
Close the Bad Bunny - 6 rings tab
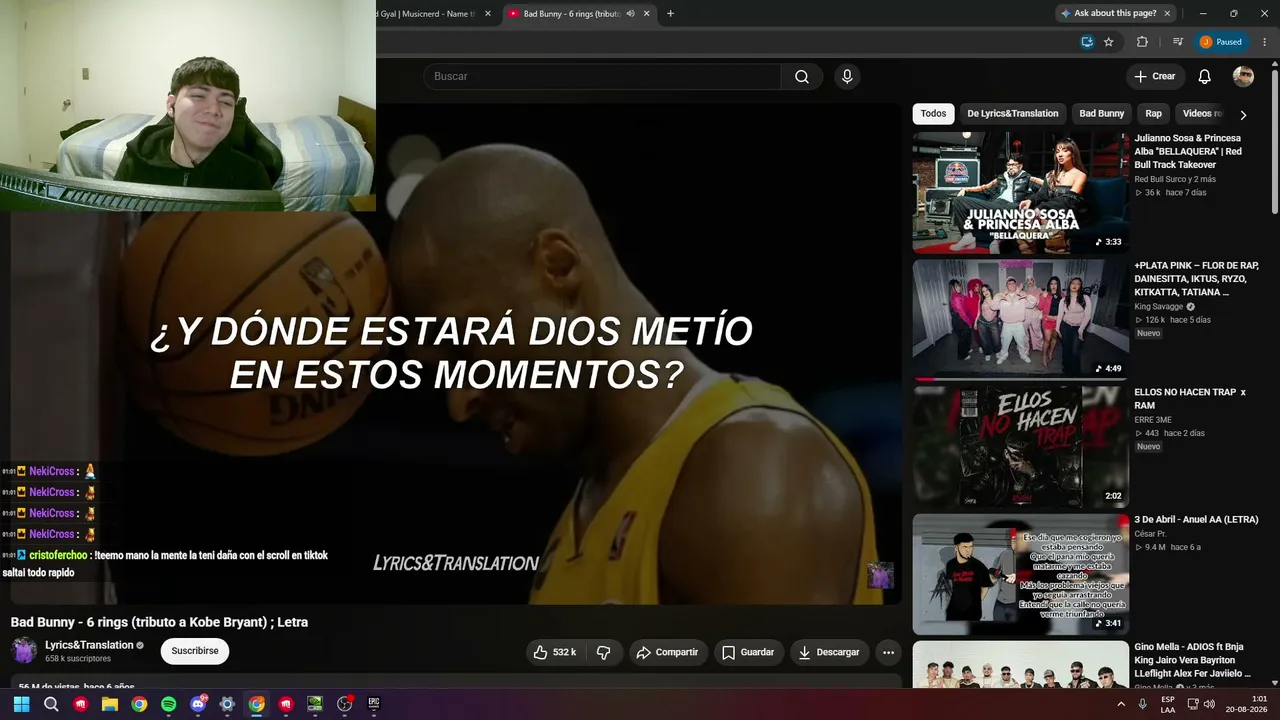[647, 13]
